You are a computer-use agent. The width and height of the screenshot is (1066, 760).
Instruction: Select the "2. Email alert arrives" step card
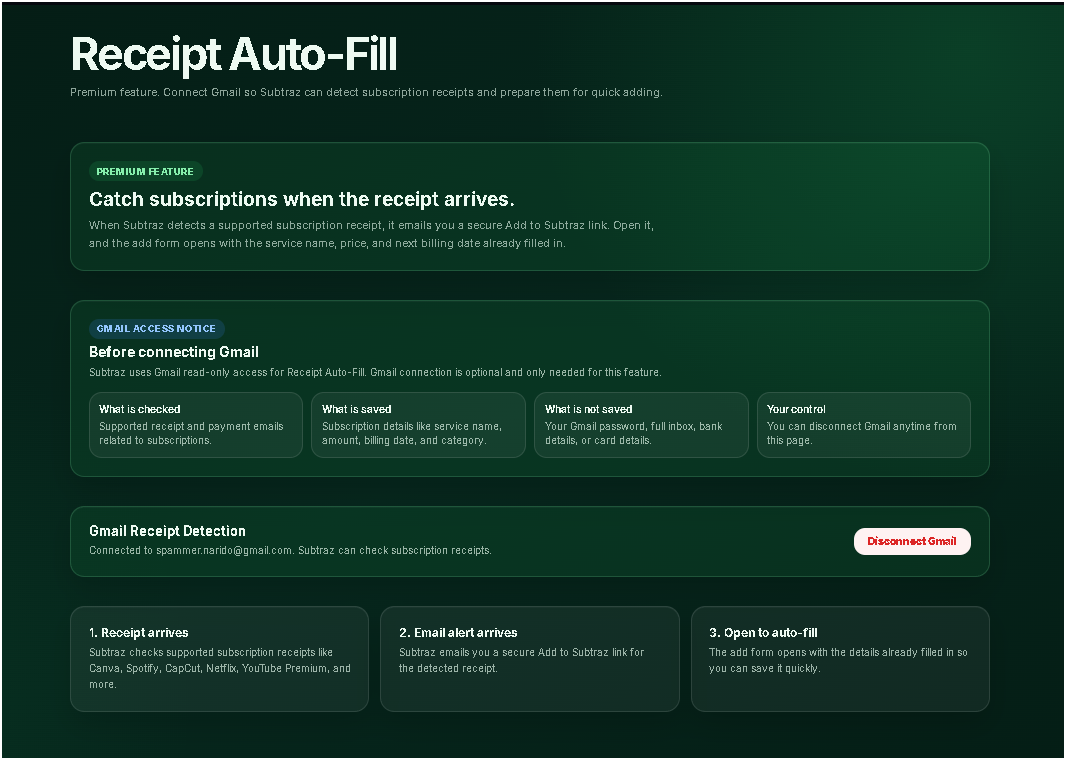pos(530,659)
